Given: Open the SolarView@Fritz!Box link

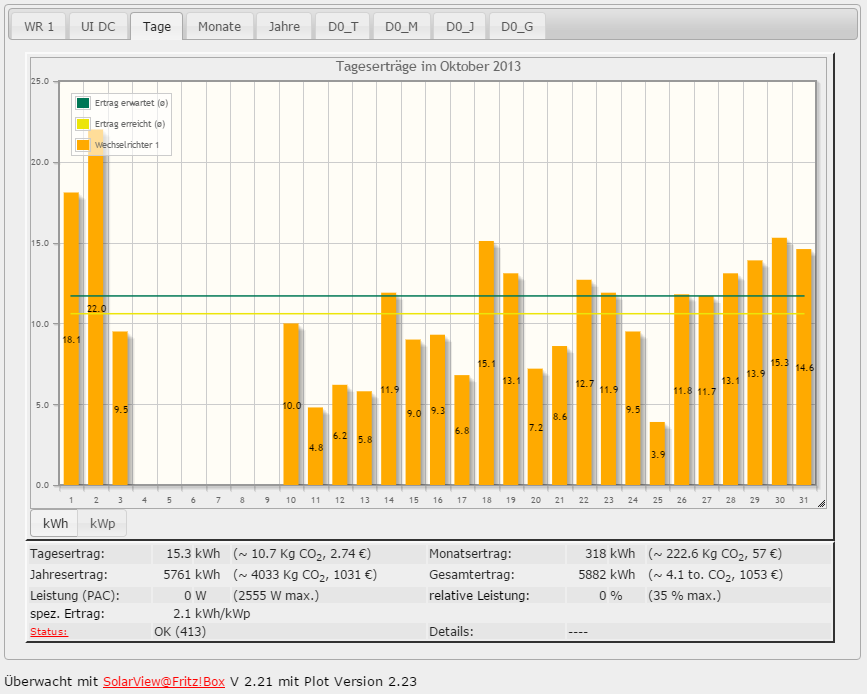Looking at the screenshot, I should [164, 681].
